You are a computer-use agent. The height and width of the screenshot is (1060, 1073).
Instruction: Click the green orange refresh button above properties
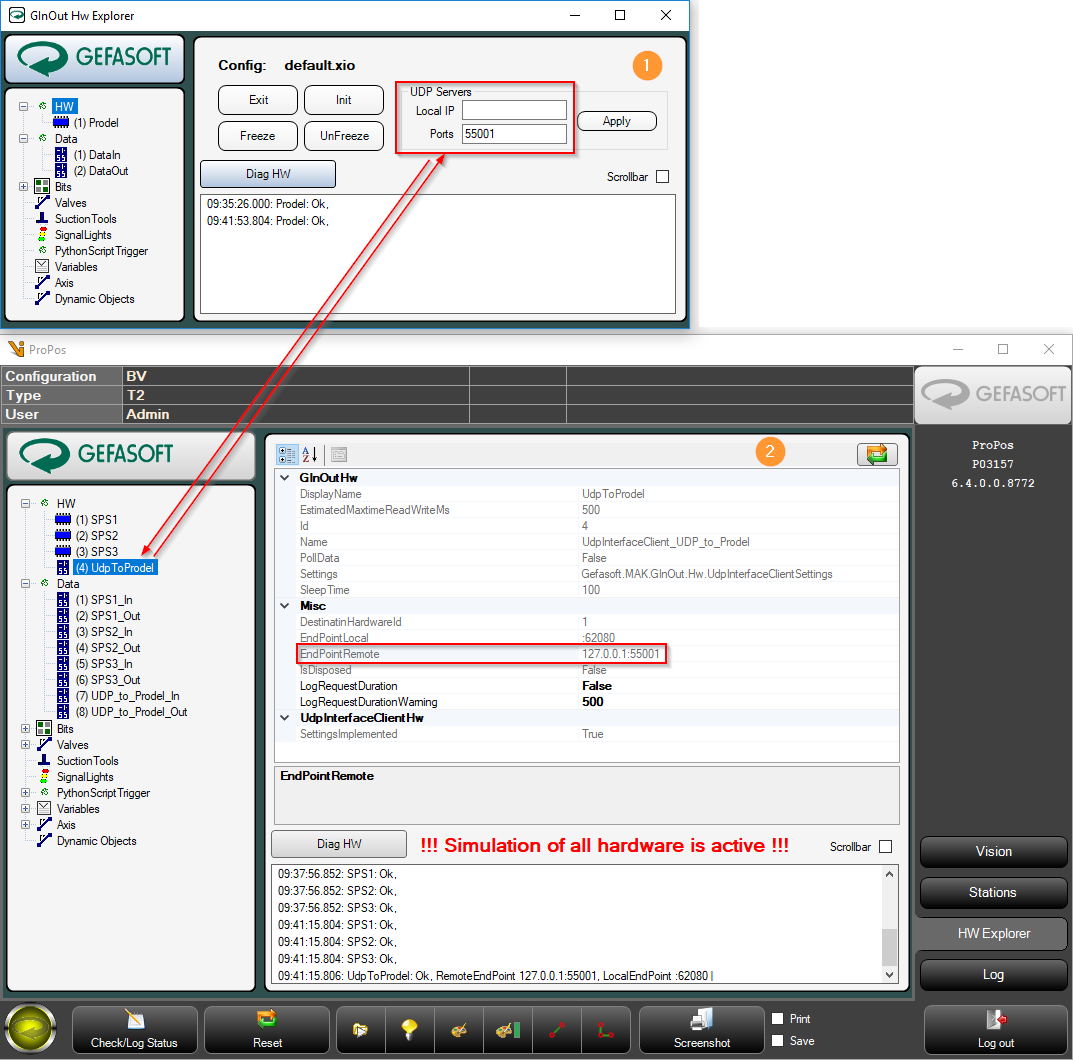tap(877, 454)
